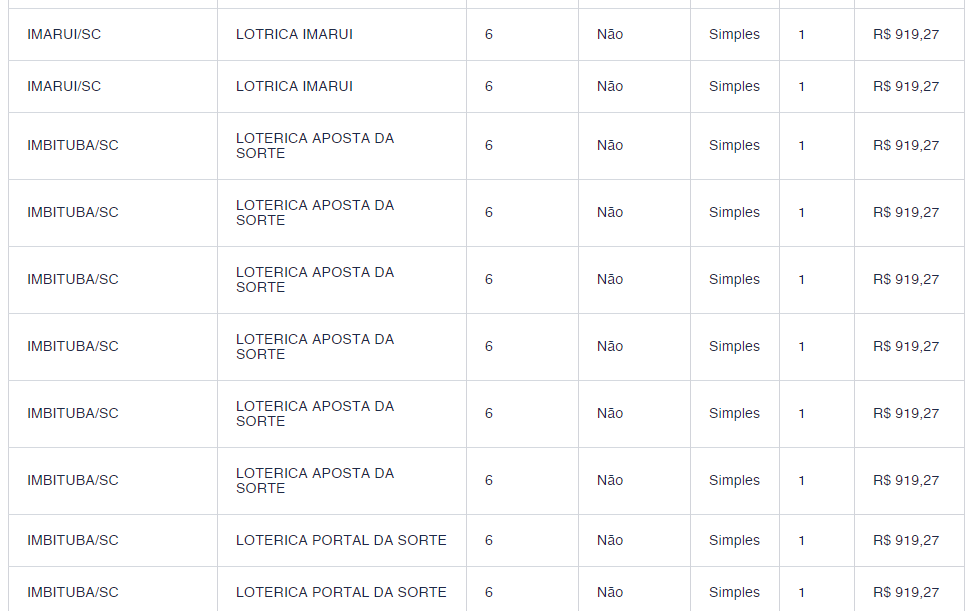The image size is (973, 611).
Task: Click R$ 919,27 prize in bottom row
Action: [906, 592]
